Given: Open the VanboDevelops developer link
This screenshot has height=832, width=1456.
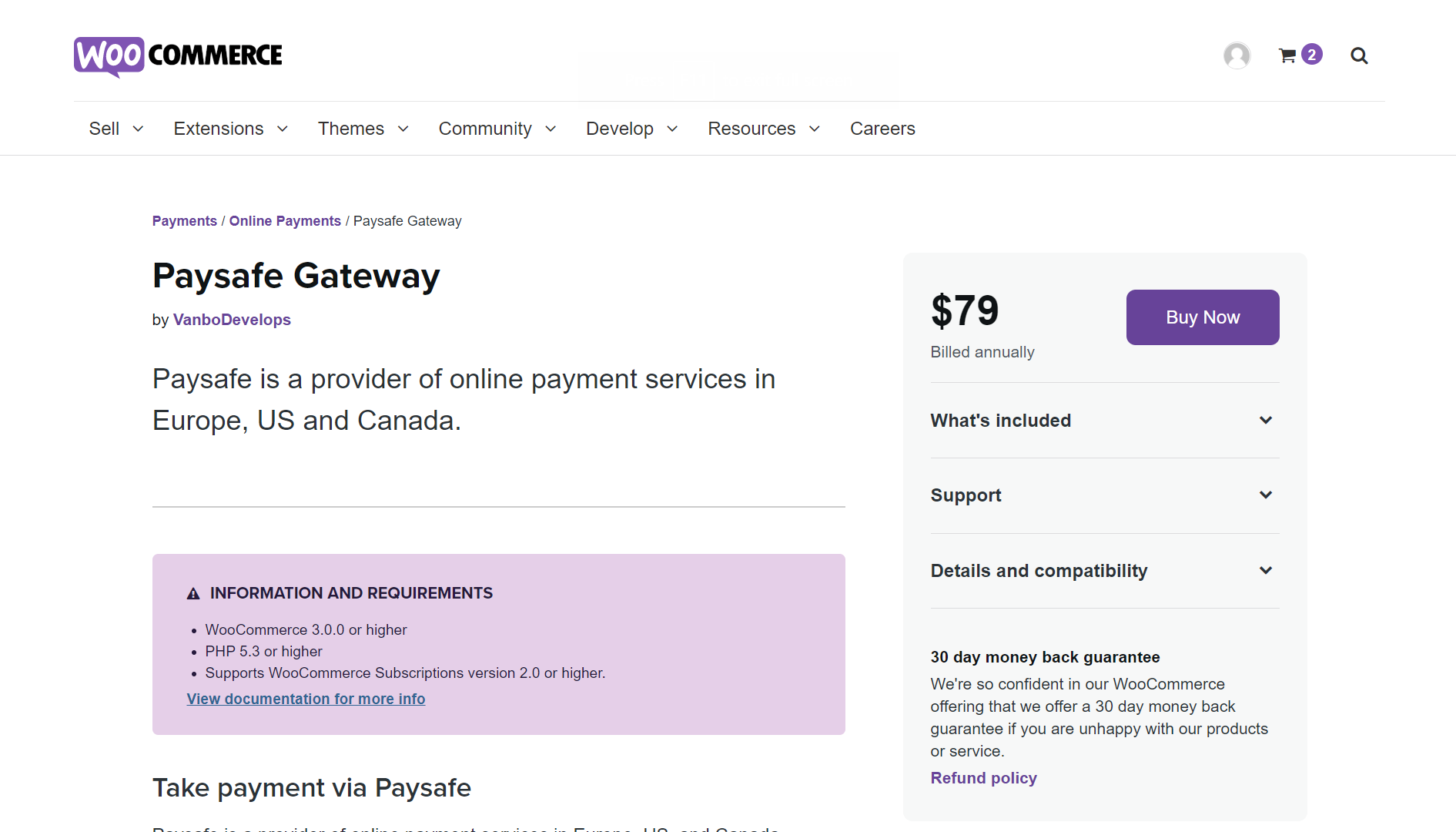Looking at the screenshot, I should coord(232,320).
